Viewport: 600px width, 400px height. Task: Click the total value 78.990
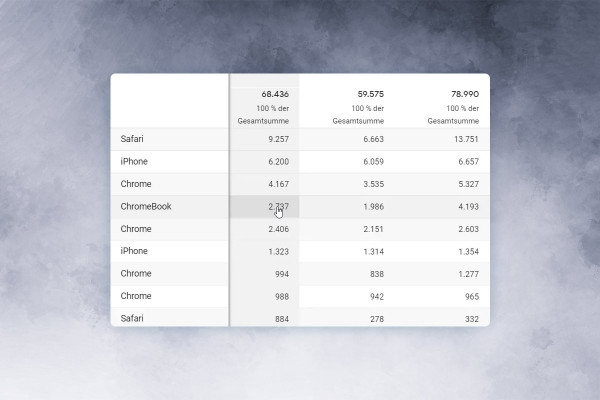pos(465,94)
